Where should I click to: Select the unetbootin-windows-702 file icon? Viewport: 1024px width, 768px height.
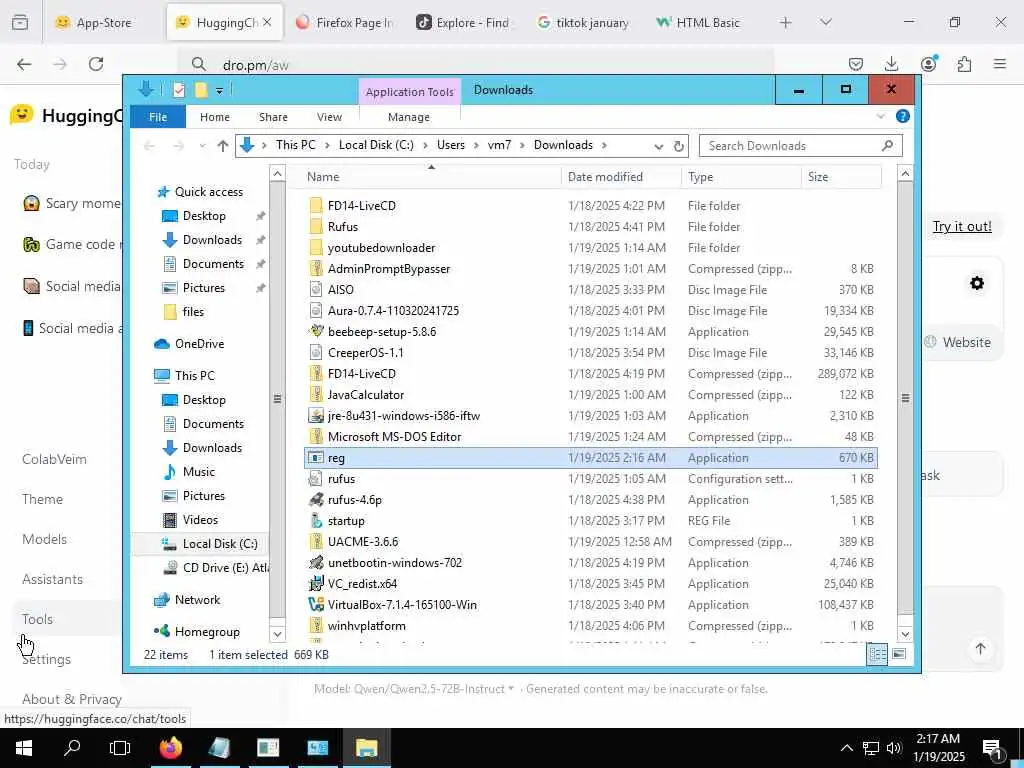(x=316, y=562)
